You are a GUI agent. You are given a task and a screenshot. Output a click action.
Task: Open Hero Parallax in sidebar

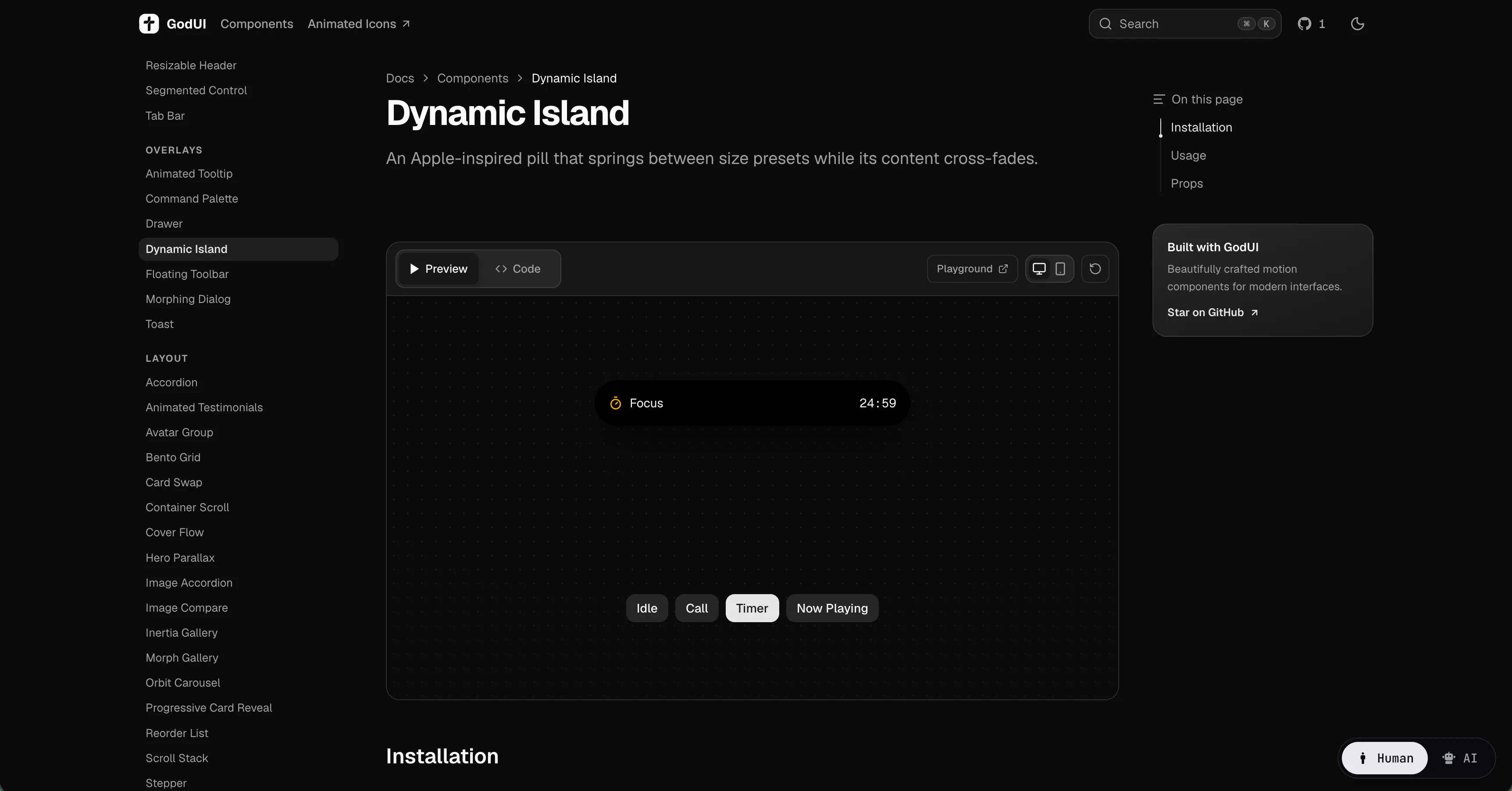[180, 558]
